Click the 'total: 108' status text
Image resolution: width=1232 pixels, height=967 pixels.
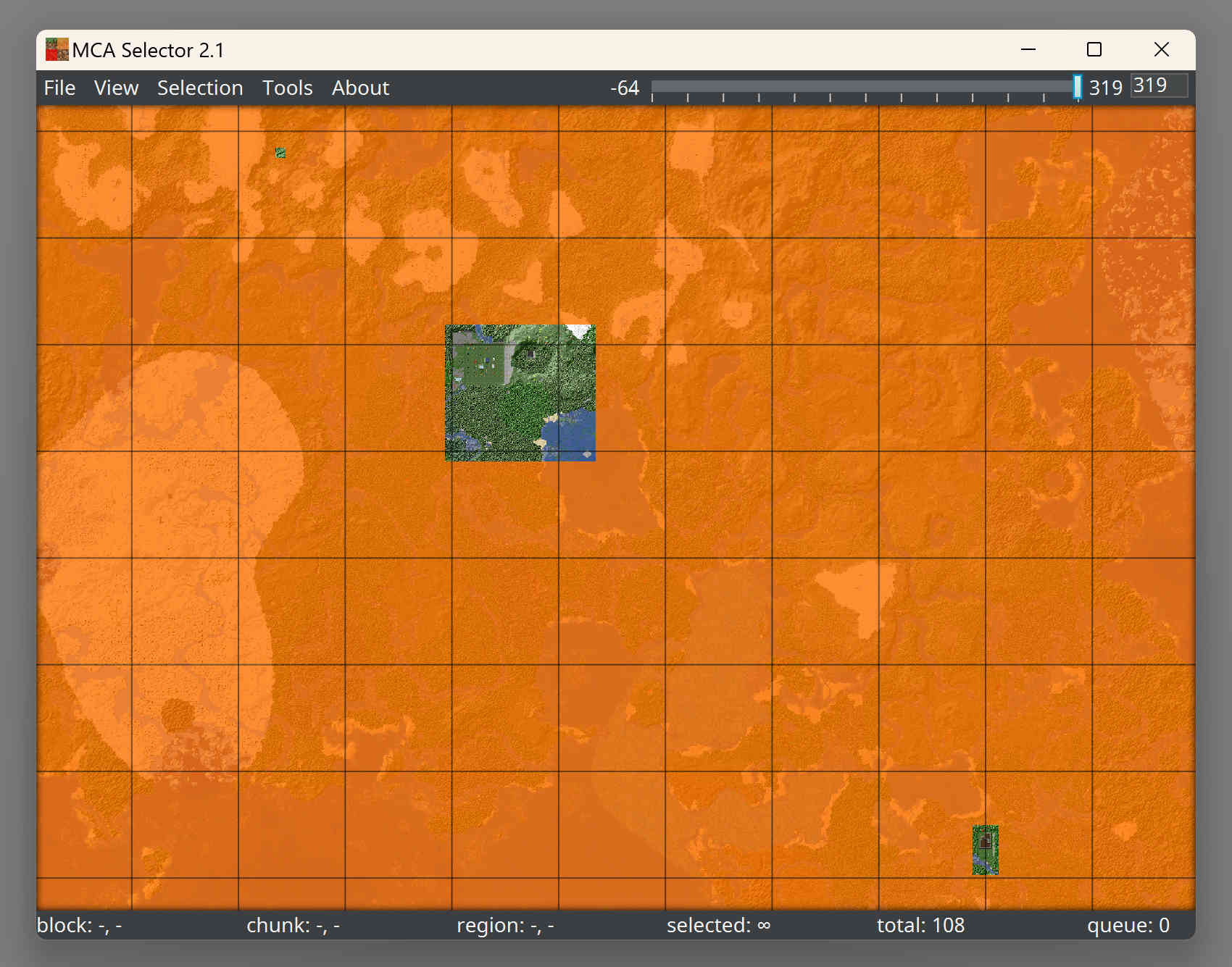pyautogui.click(x=920, y=925)
